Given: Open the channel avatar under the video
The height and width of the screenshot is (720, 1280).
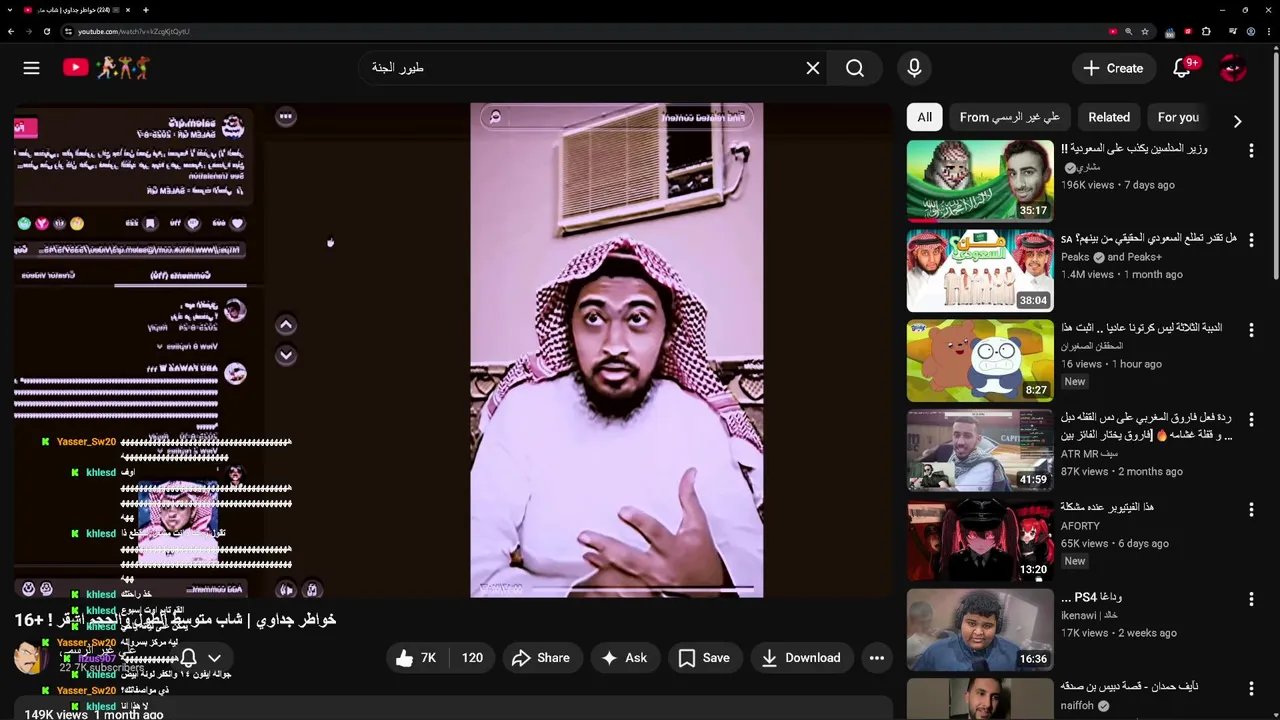Looking at the screenshot, I should coord(30,658).
